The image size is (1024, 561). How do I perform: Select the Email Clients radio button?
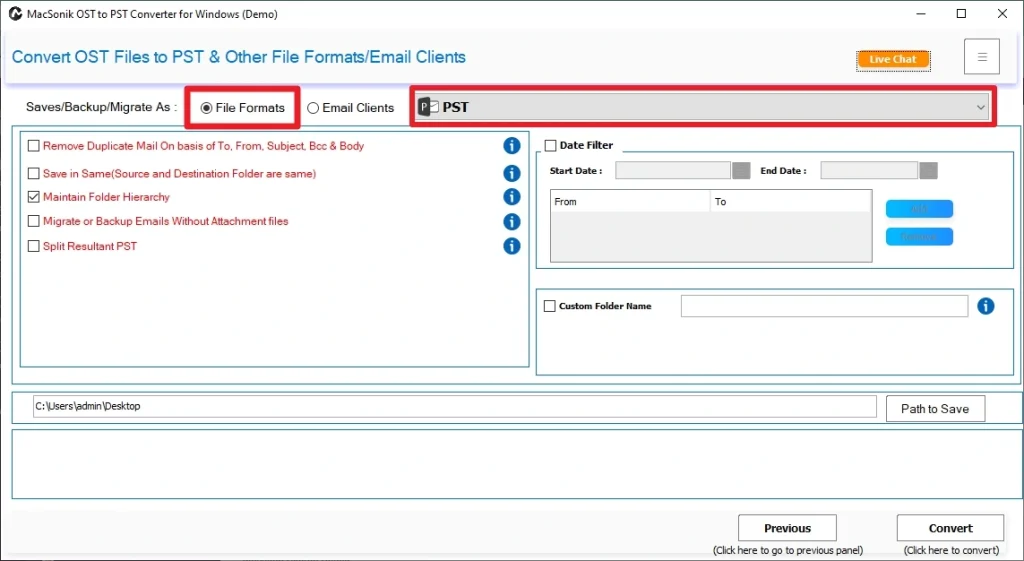coord(313,108)
